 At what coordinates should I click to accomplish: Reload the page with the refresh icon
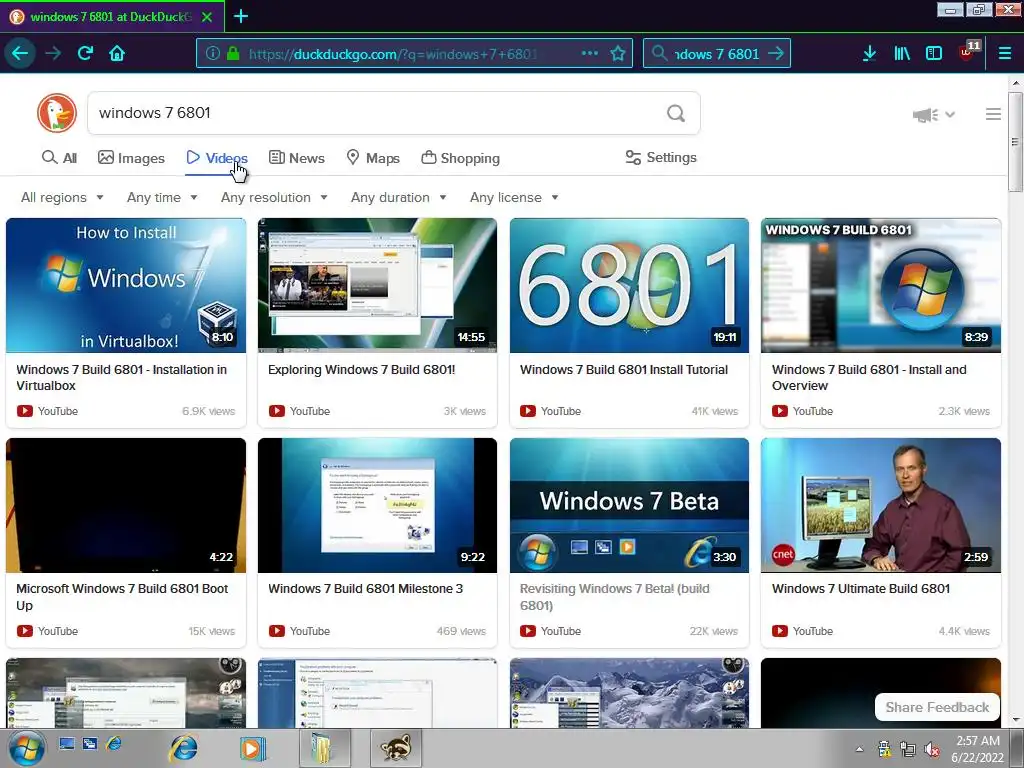point(85,53)
